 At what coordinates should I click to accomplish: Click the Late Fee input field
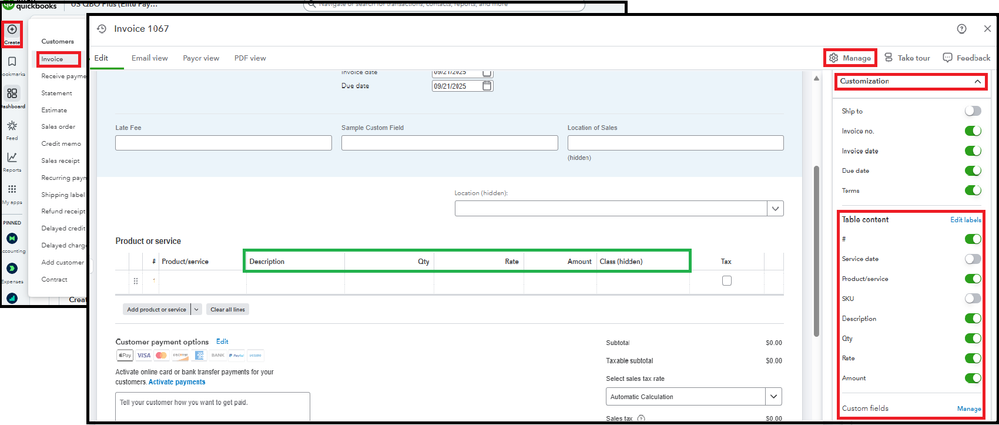click(x=224, y=143)
